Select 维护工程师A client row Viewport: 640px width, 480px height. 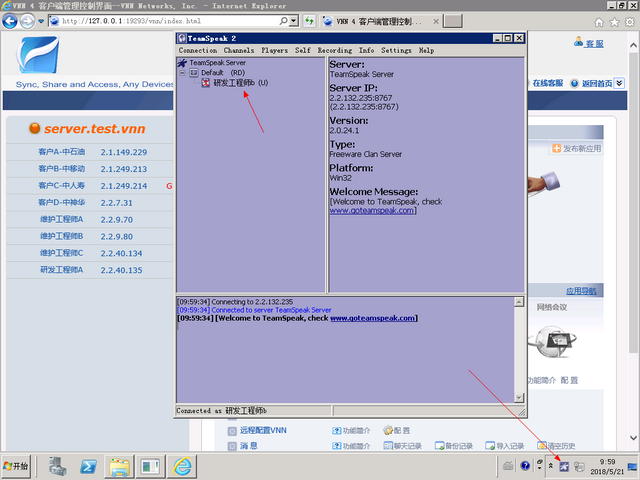(90, 219)
